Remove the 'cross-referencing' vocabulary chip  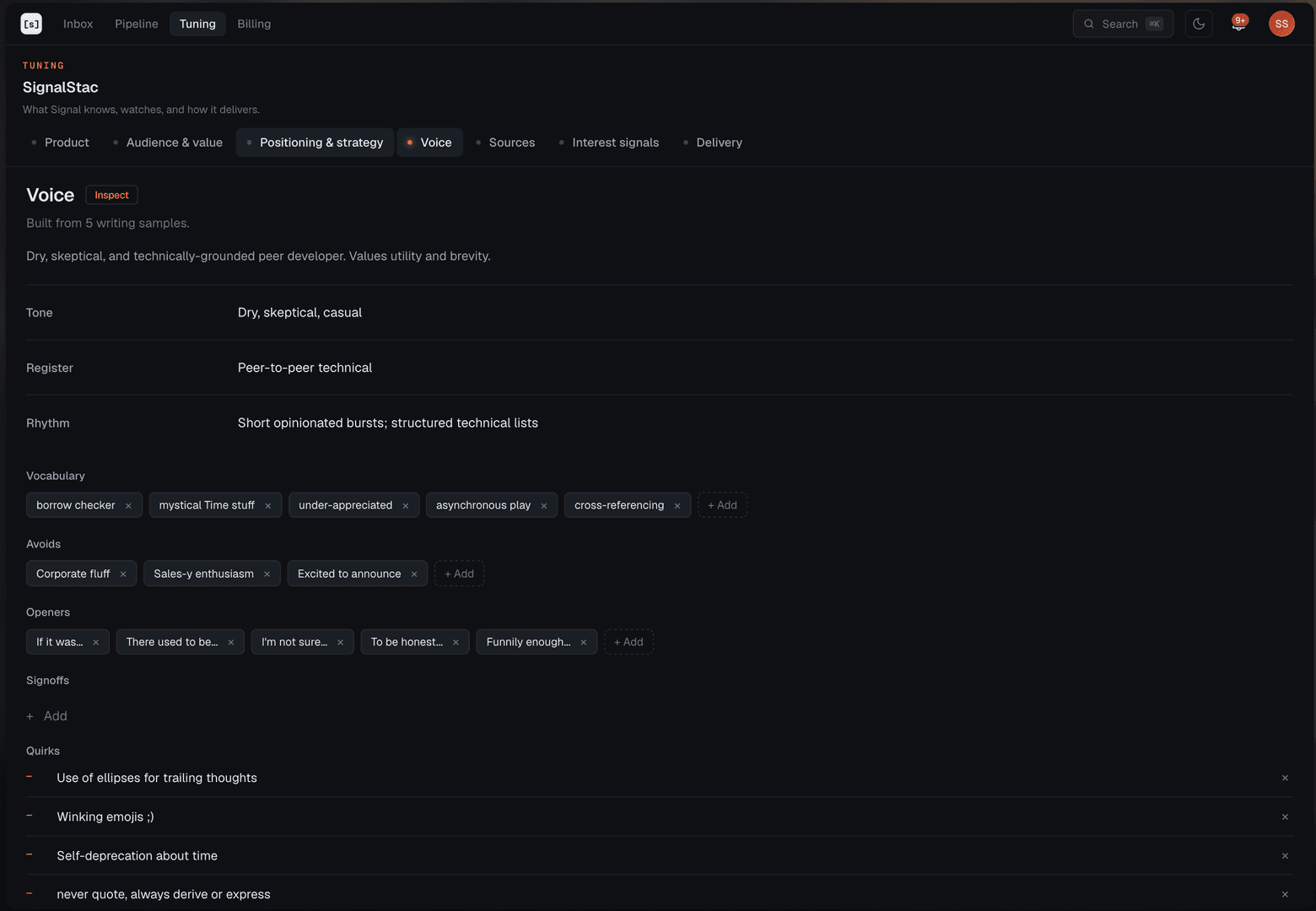[x=677, y=506]
